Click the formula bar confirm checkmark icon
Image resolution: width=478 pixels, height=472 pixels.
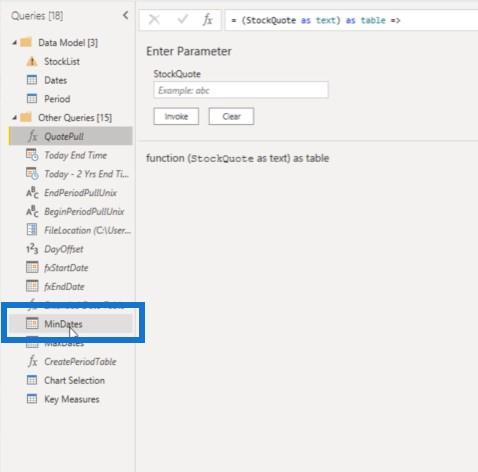(x=182, y=20)
